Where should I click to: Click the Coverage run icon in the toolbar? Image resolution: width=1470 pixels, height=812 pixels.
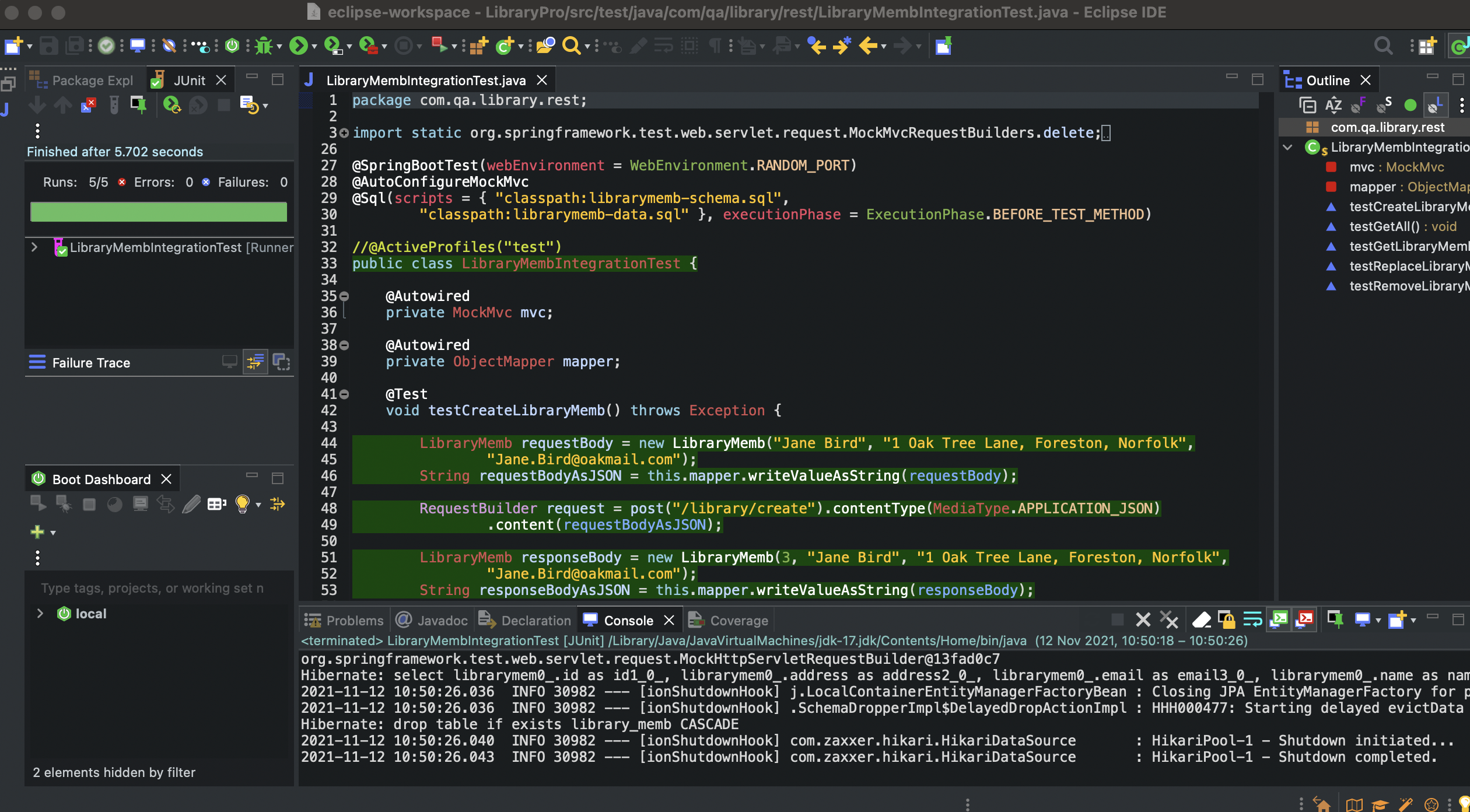coord(332,45)
